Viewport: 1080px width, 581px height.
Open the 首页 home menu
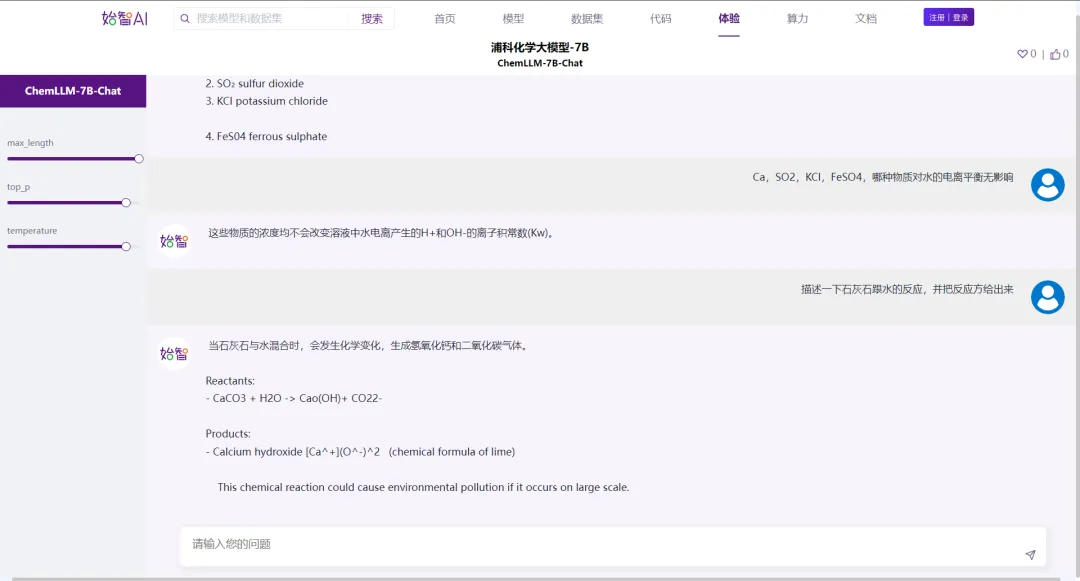click(444, 19)
